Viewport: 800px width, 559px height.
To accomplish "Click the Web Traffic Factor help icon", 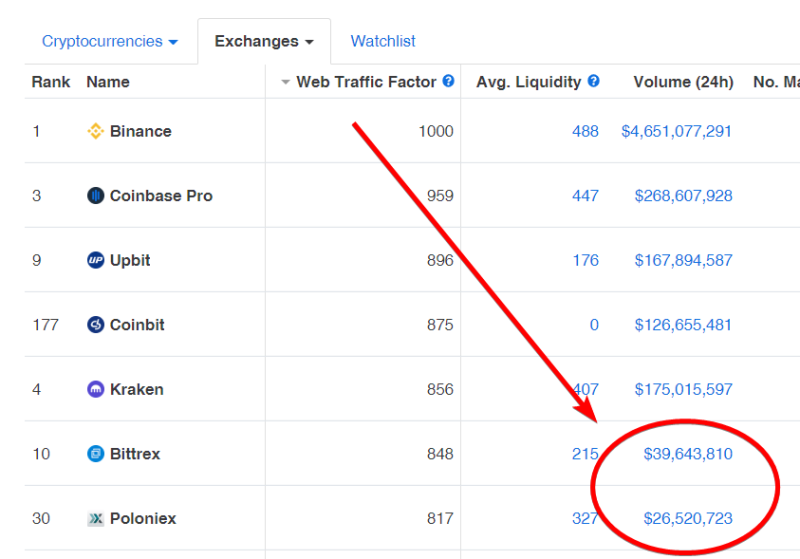I will [x=448, y=81].
